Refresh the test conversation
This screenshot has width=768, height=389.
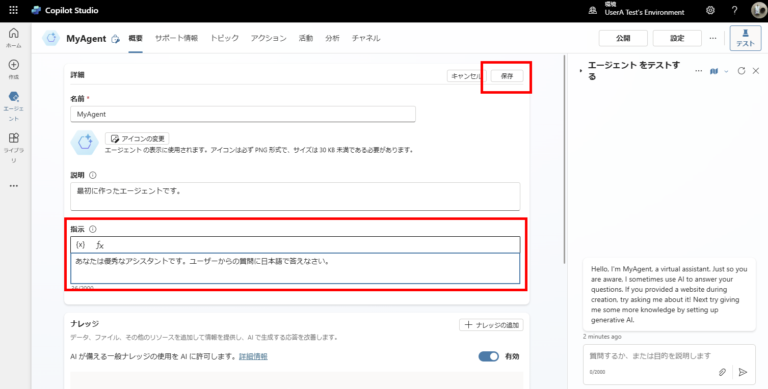[741, 71]
